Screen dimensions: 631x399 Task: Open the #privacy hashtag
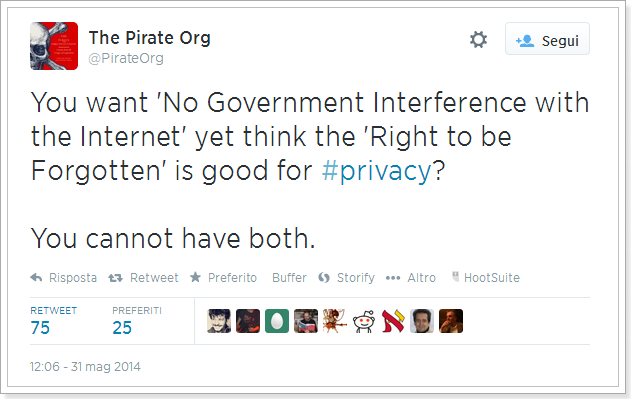(376, 171)
